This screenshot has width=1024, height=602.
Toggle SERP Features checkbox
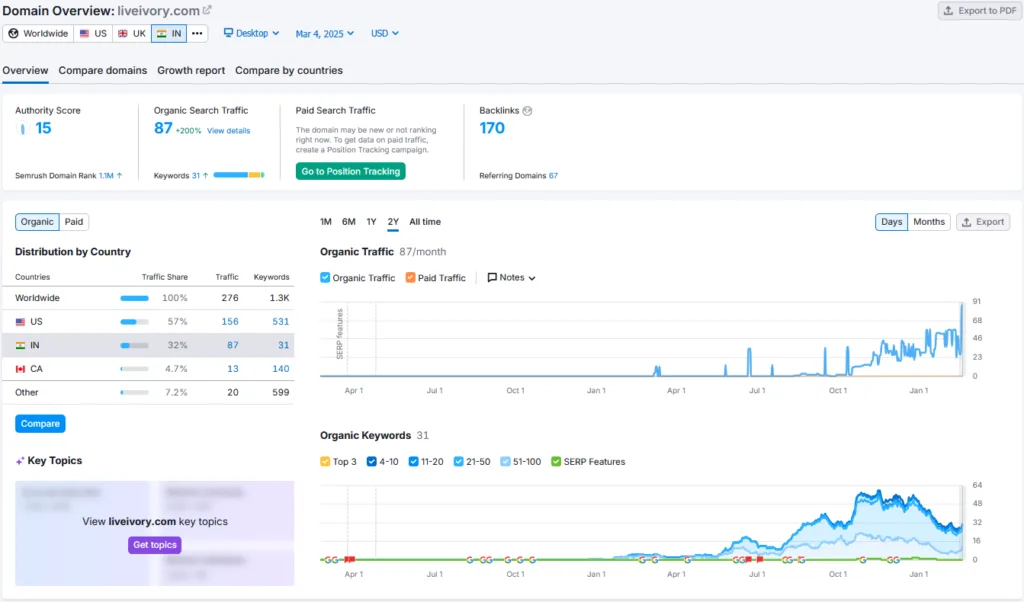pos(556,462)
